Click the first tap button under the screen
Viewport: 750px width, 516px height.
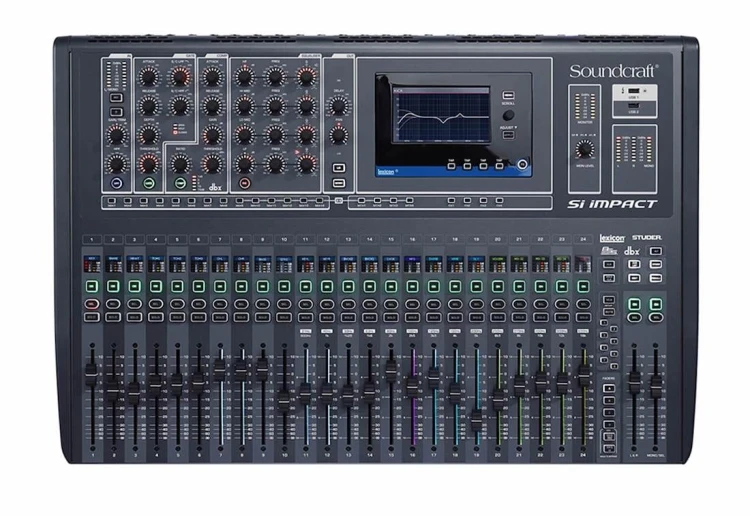pos(451,166)
